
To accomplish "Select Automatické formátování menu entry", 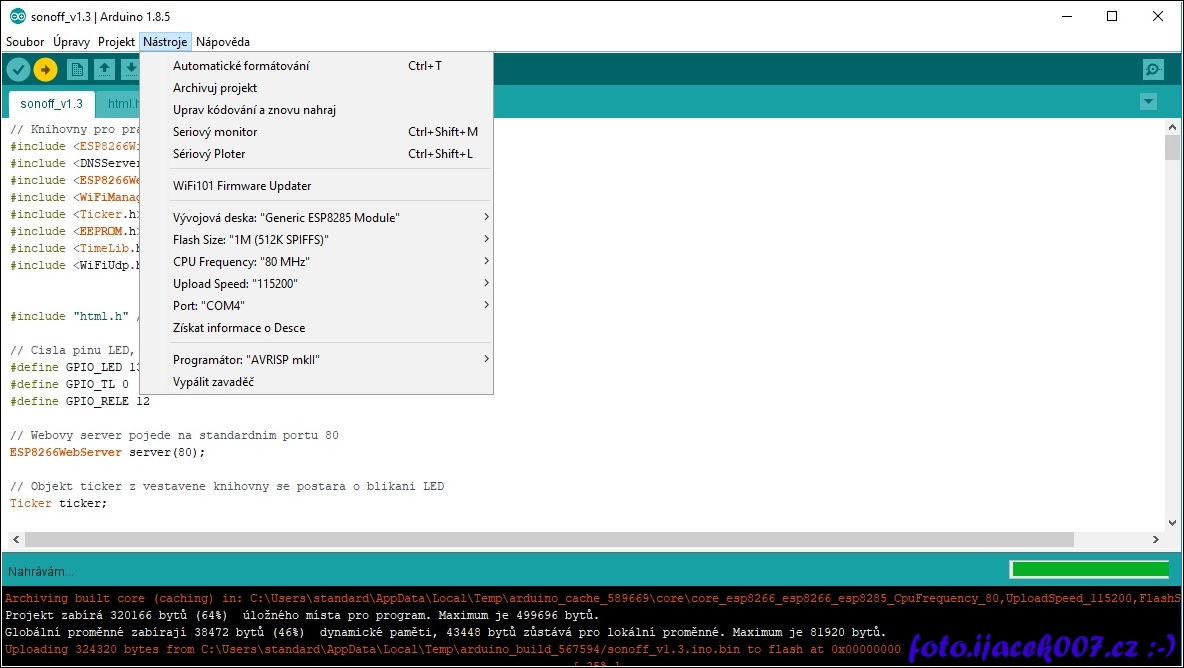I will 241,66.
